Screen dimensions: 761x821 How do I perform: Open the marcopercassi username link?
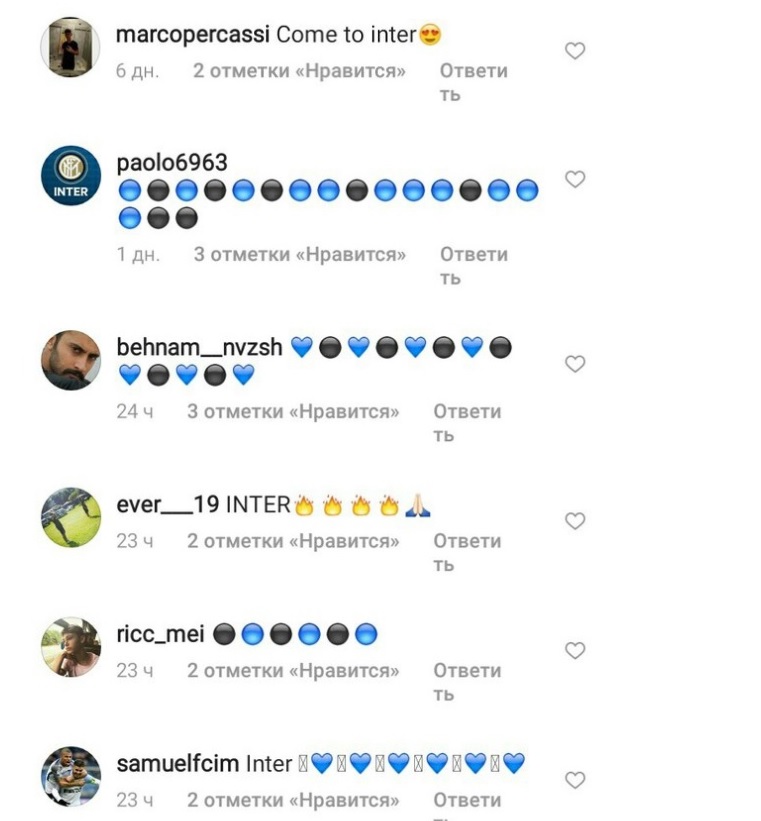(x=192, y=35)
